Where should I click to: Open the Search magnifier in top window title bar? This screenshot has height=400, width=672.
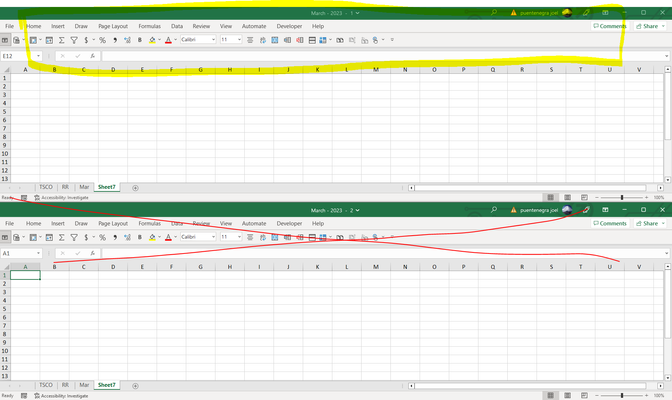[494, 12]
